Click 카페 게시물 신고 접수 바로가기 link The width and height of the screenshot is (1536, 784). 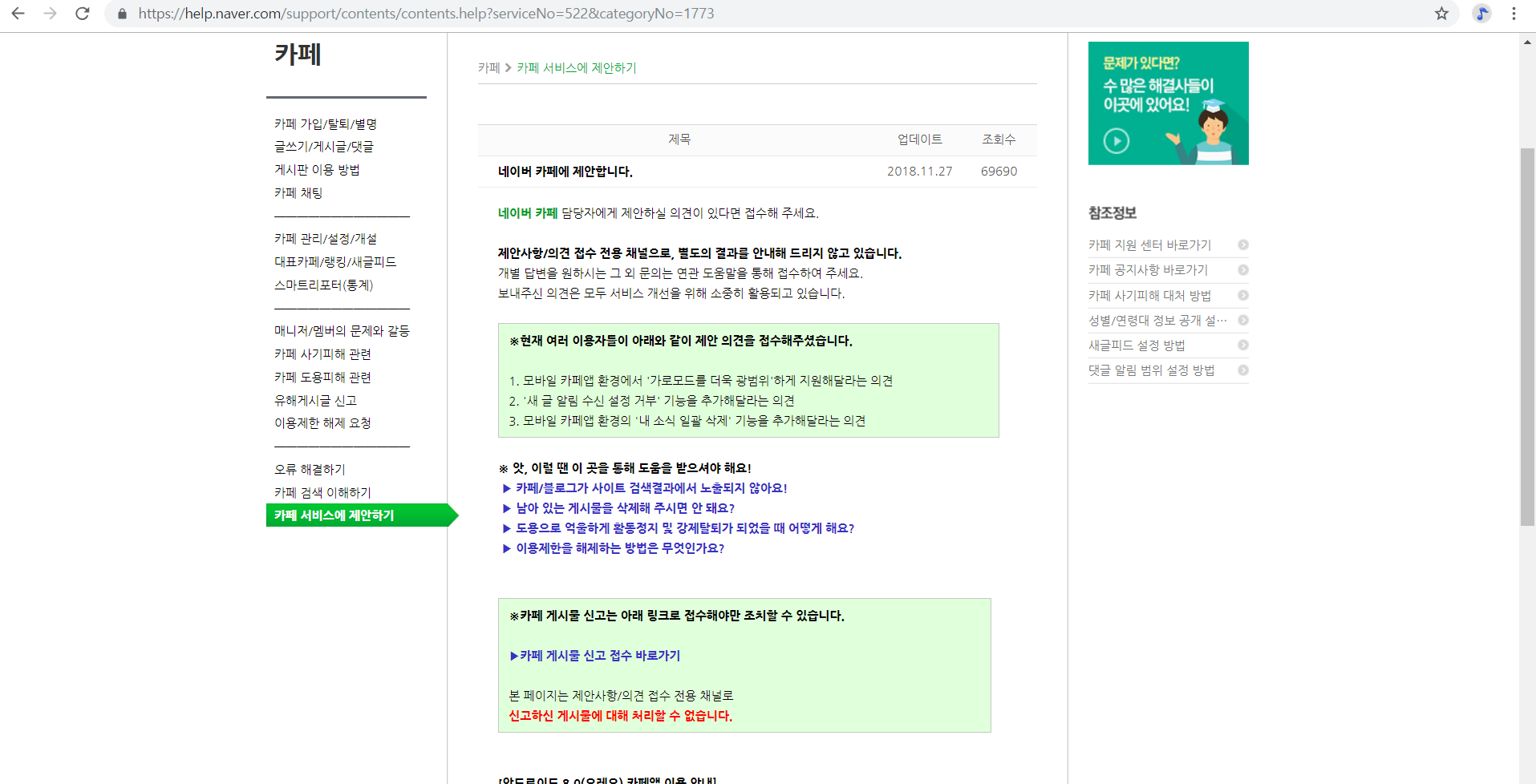click(595, 656)
